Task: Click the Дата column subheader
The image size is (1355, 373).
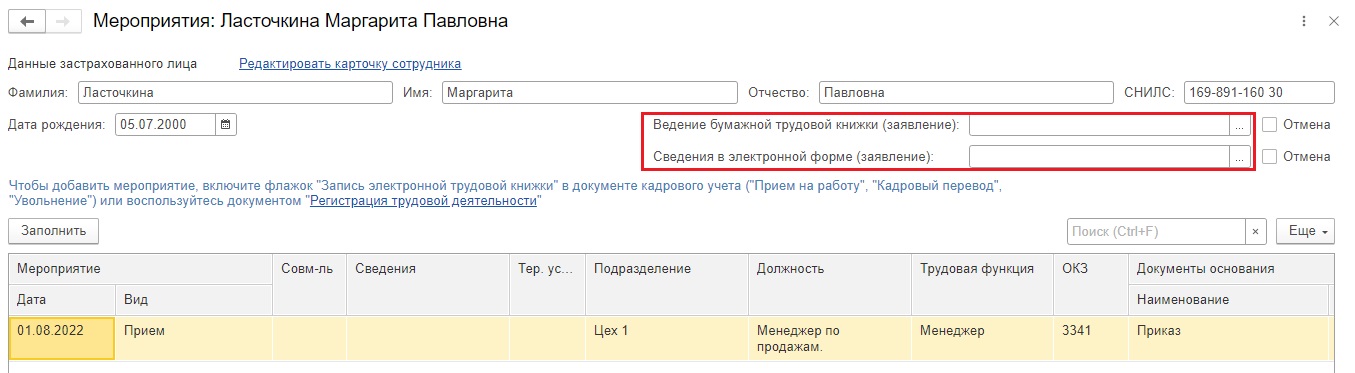Action: [x=62, y=300]
